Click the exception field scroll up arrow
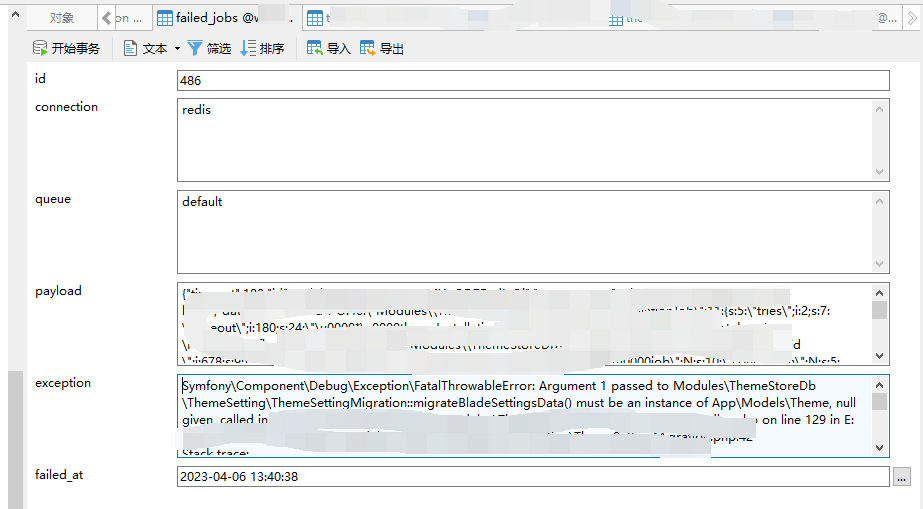The height and width of the screenshot is (509, 923). [x=879, y=384]
